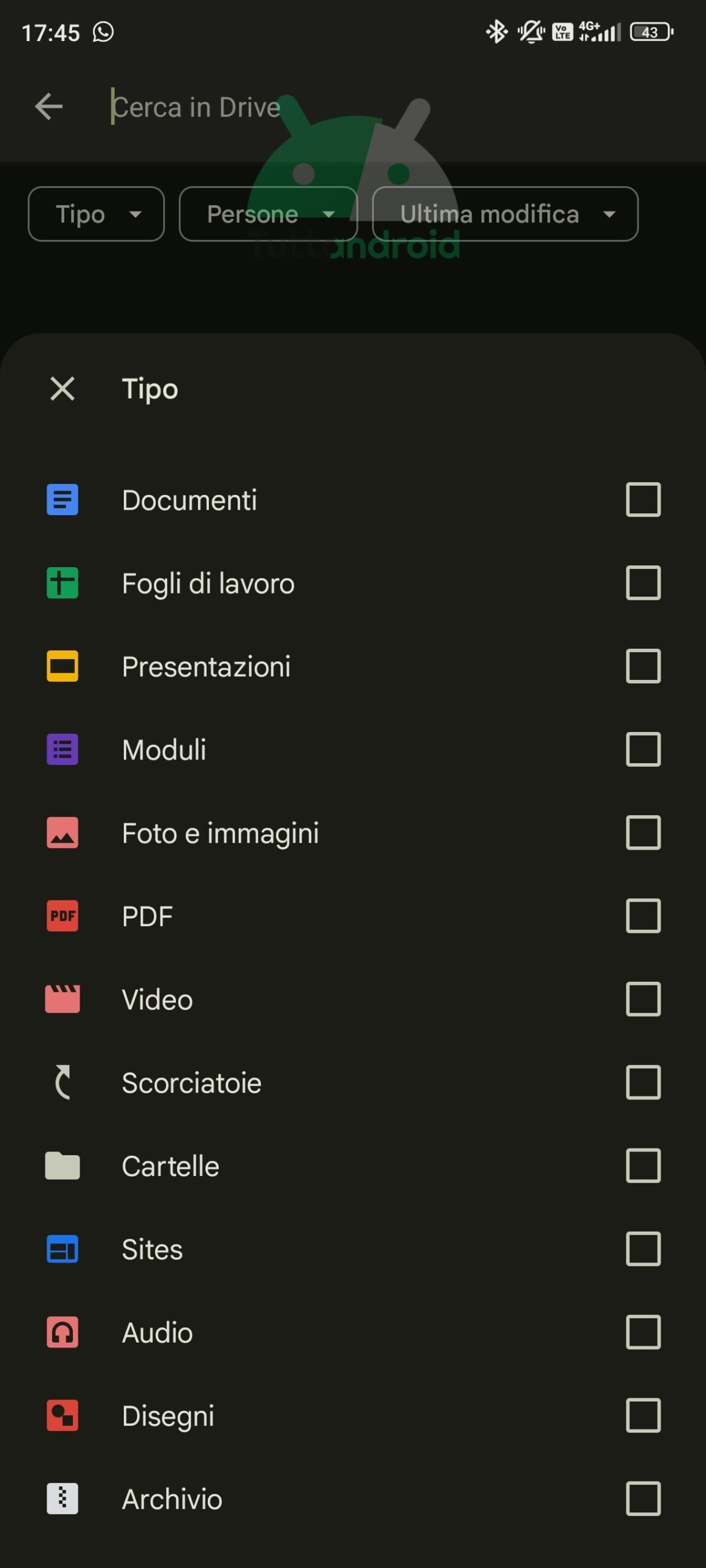Tap the Video clapperboard icon

[63, 999]
